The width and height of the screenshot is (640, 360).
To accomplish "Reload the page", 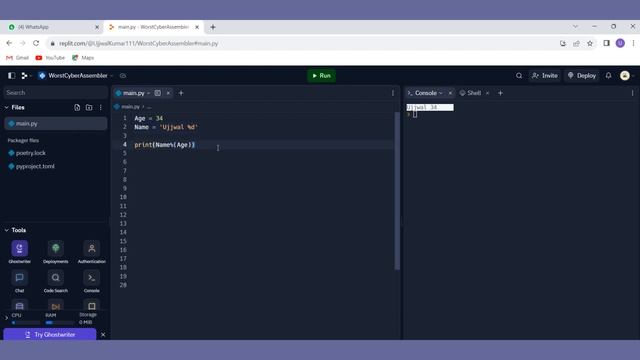I will [36, 43].
